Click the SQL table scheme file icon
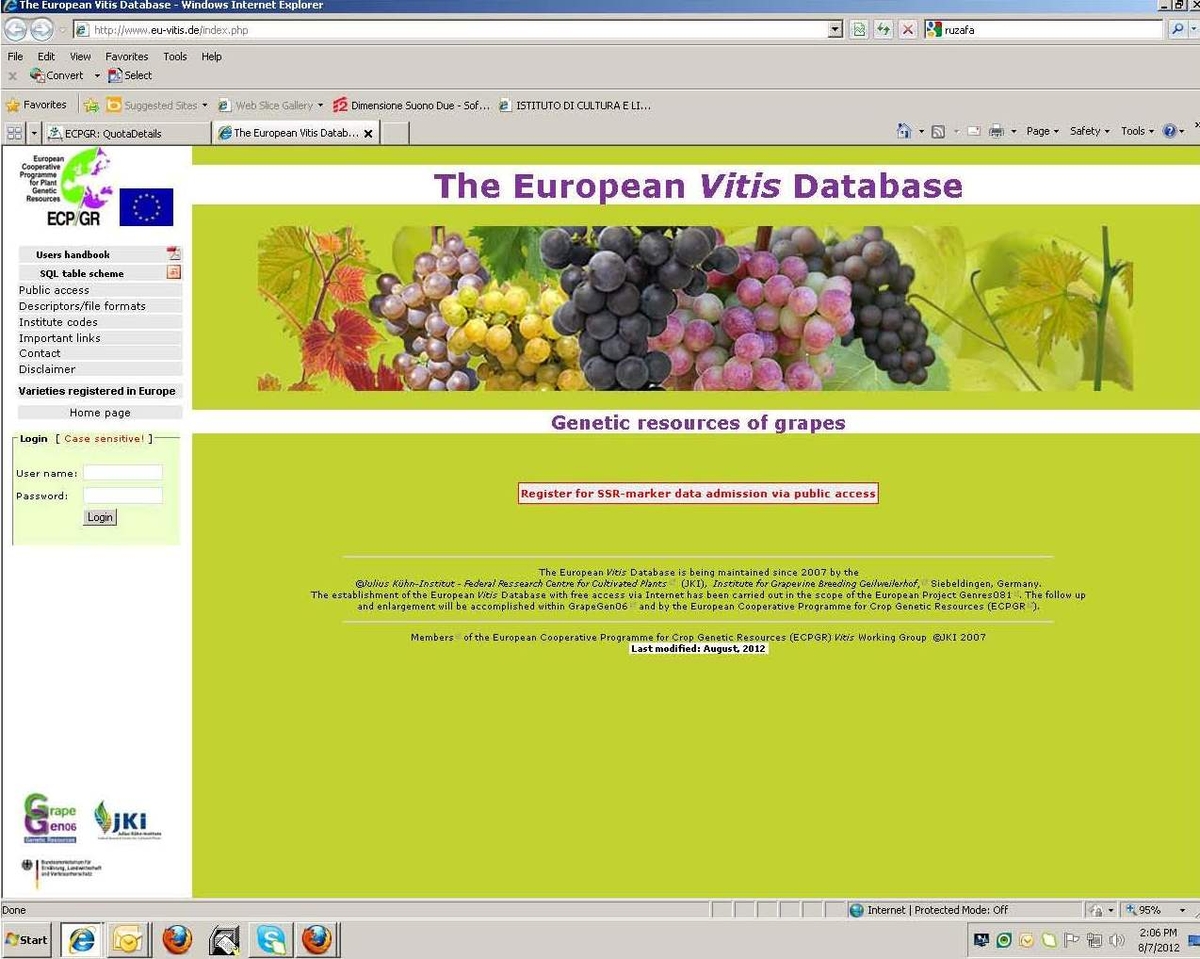 point(172,272)
